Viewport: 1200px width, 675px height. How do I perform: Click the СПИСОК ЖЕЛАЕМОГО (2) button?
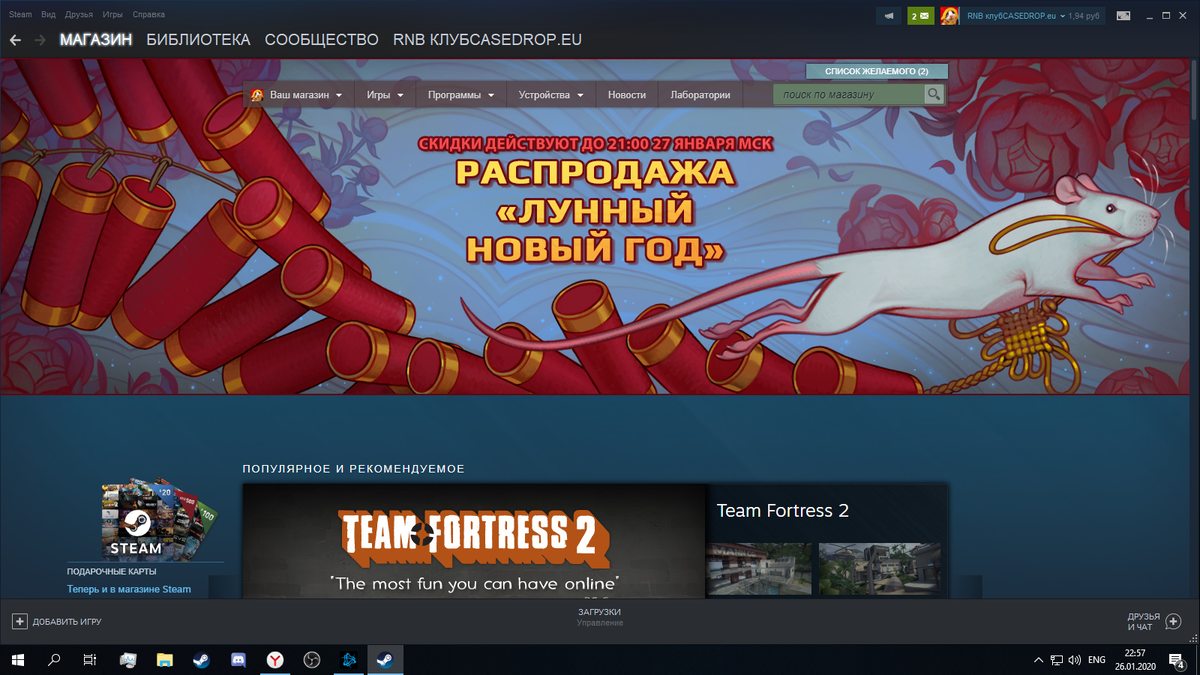click(x=877, y=72)
